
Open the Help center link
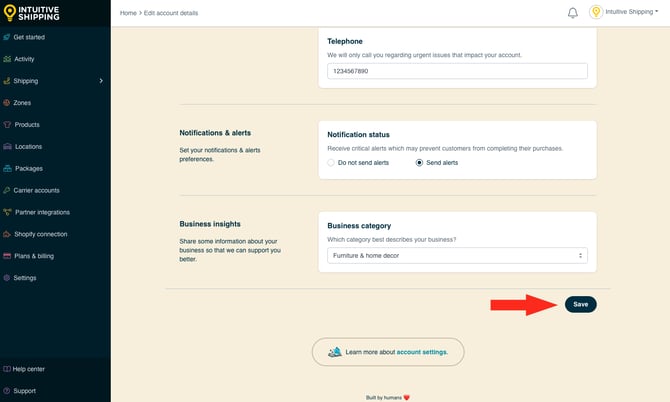[x=28, y=369]
